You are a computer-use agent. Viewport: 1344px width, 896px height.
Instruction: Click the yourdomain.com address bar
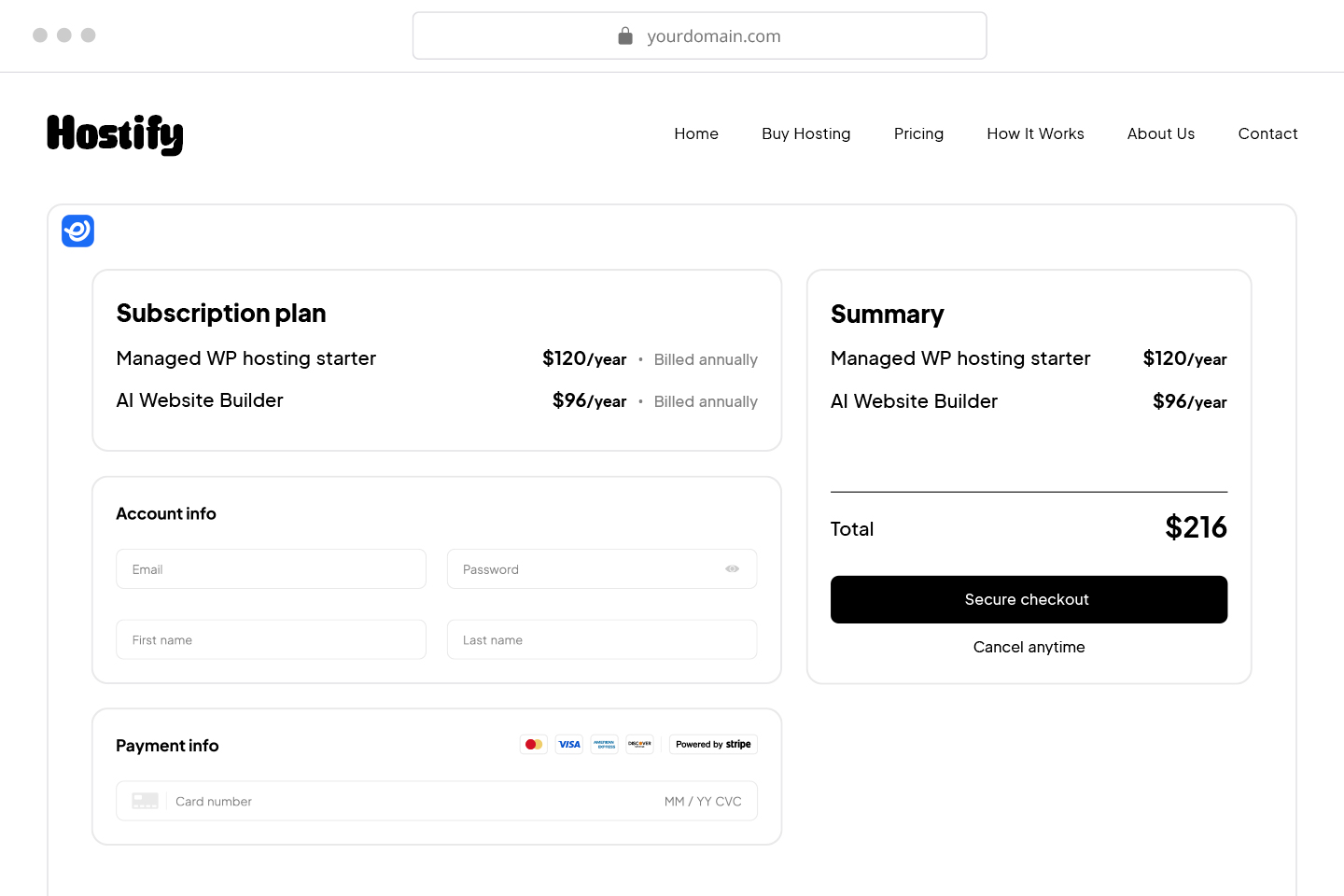[x=699, y=35]
